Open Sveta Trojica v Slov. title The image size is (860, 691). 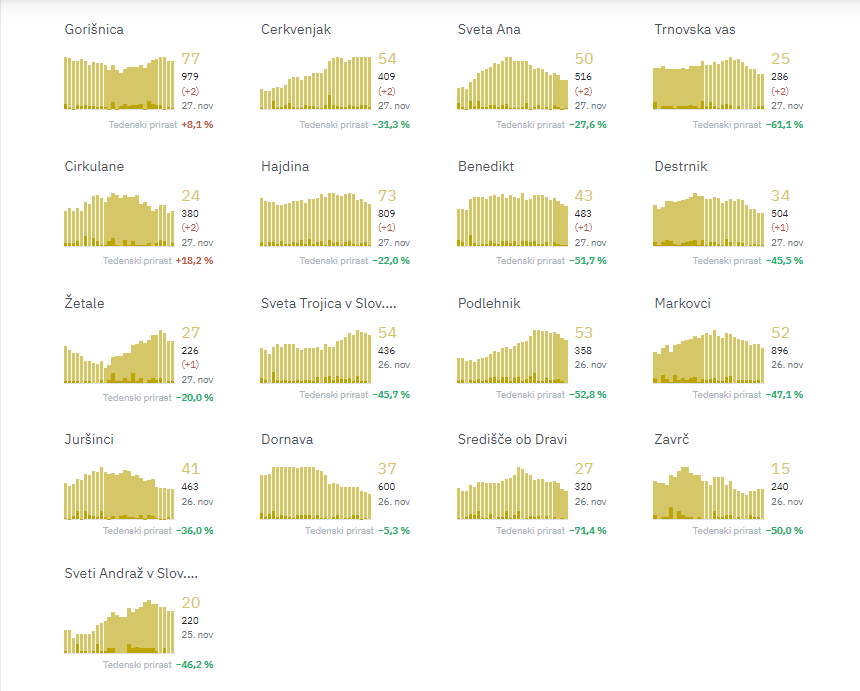pyautogui.click(x=329, y=304)
